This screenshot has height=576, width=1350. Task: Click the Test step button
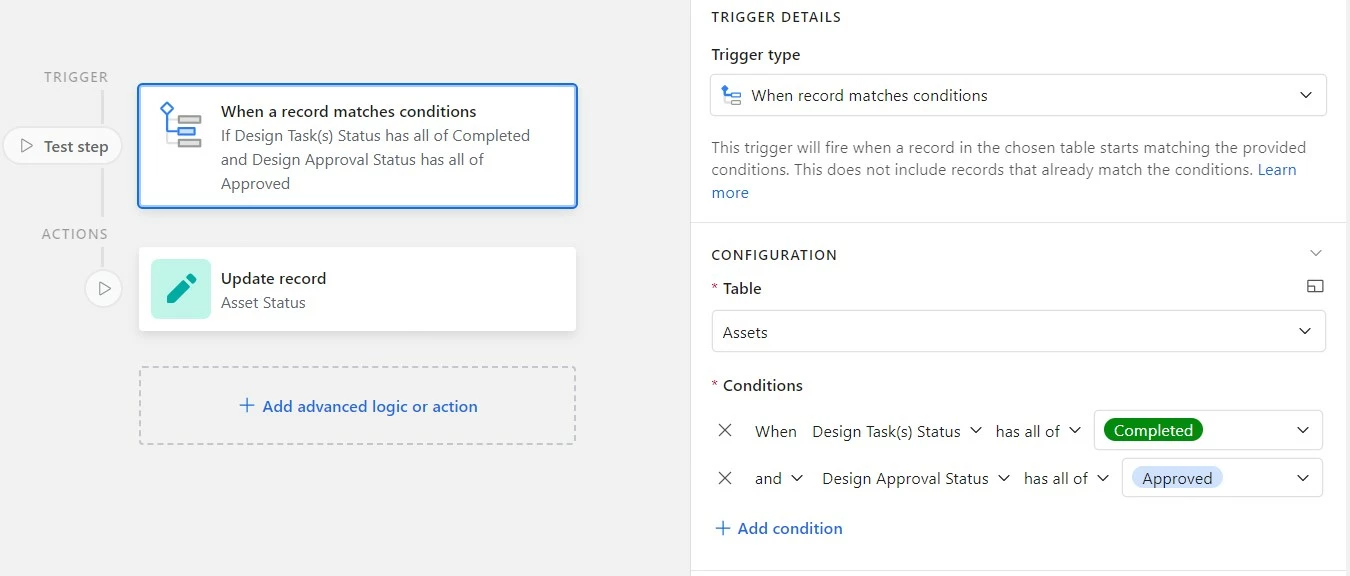pos(63,146)
